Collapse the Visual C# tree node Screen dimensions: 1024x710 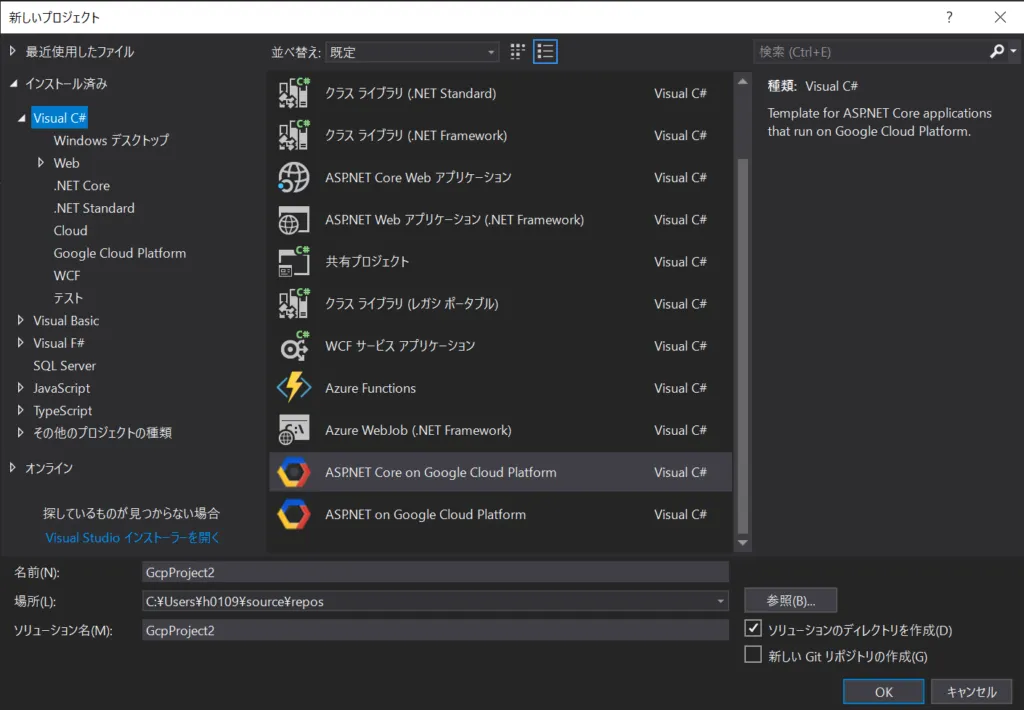(22, 118)
